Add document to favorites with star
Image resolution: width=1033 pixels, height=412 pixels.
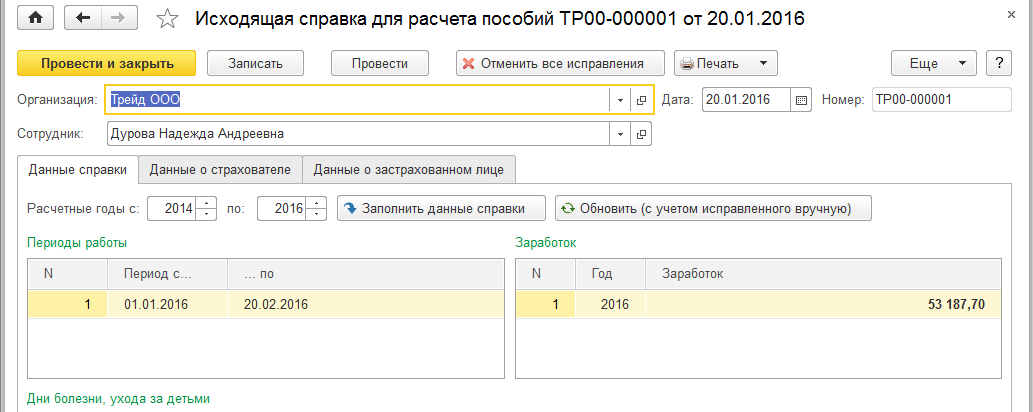168,19
